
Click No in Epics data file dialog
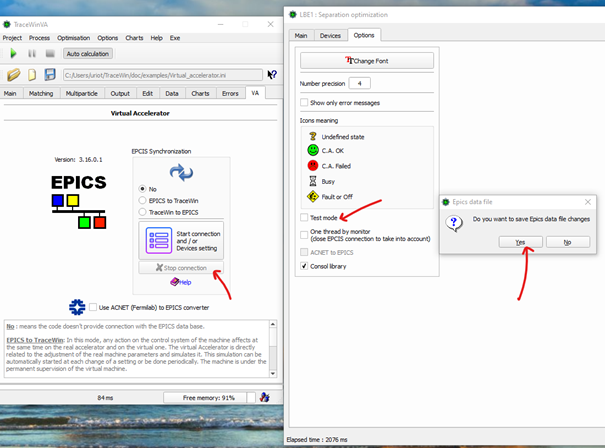(568, 242)
